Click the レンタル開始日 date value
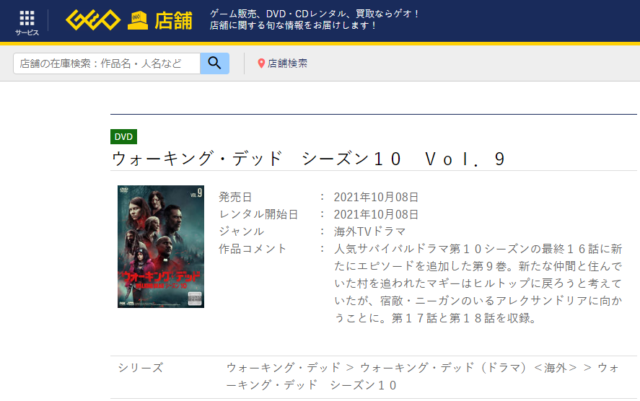Image resolution: width=640 pixels, height=401 pixels. coord(376,214)
